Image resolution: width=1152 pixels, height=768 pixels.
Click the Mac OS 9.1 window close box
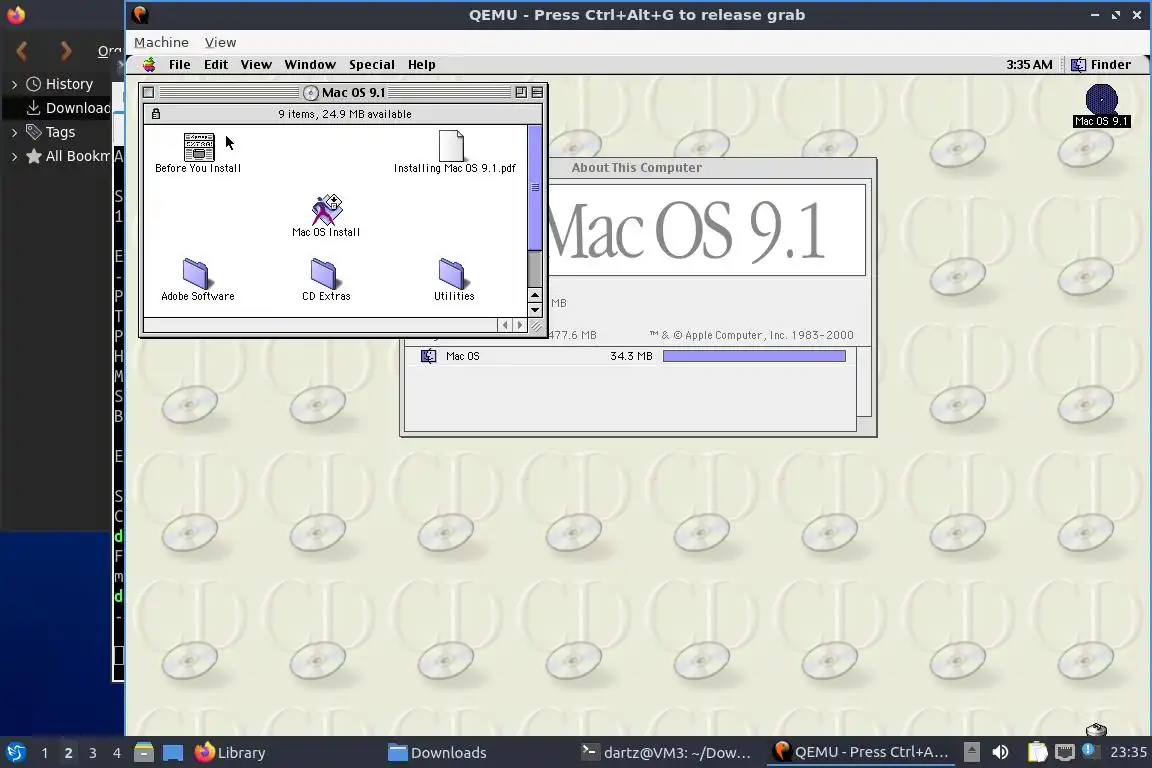[x=148, y=93]
